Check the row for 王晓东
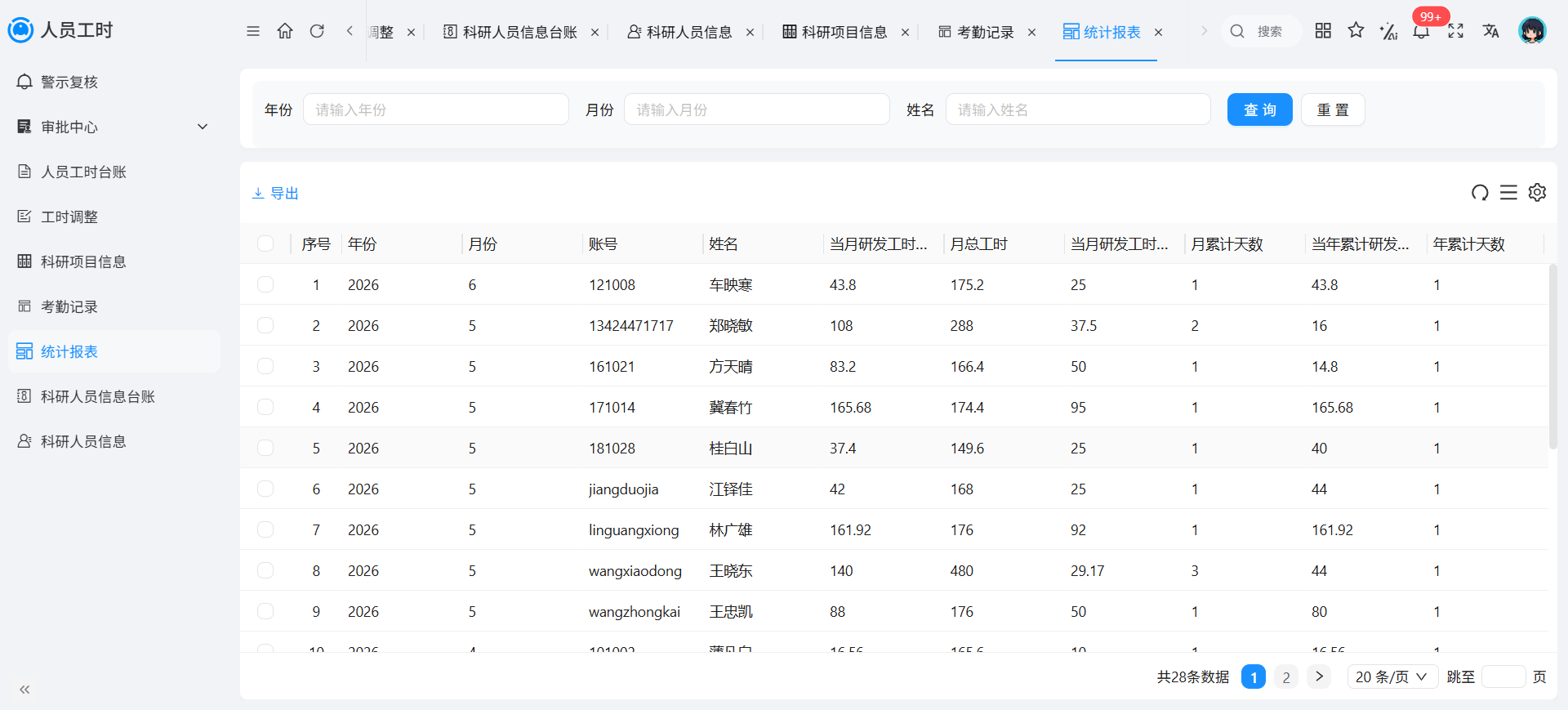Viewport: 1568px width, 710px height. 265,570
